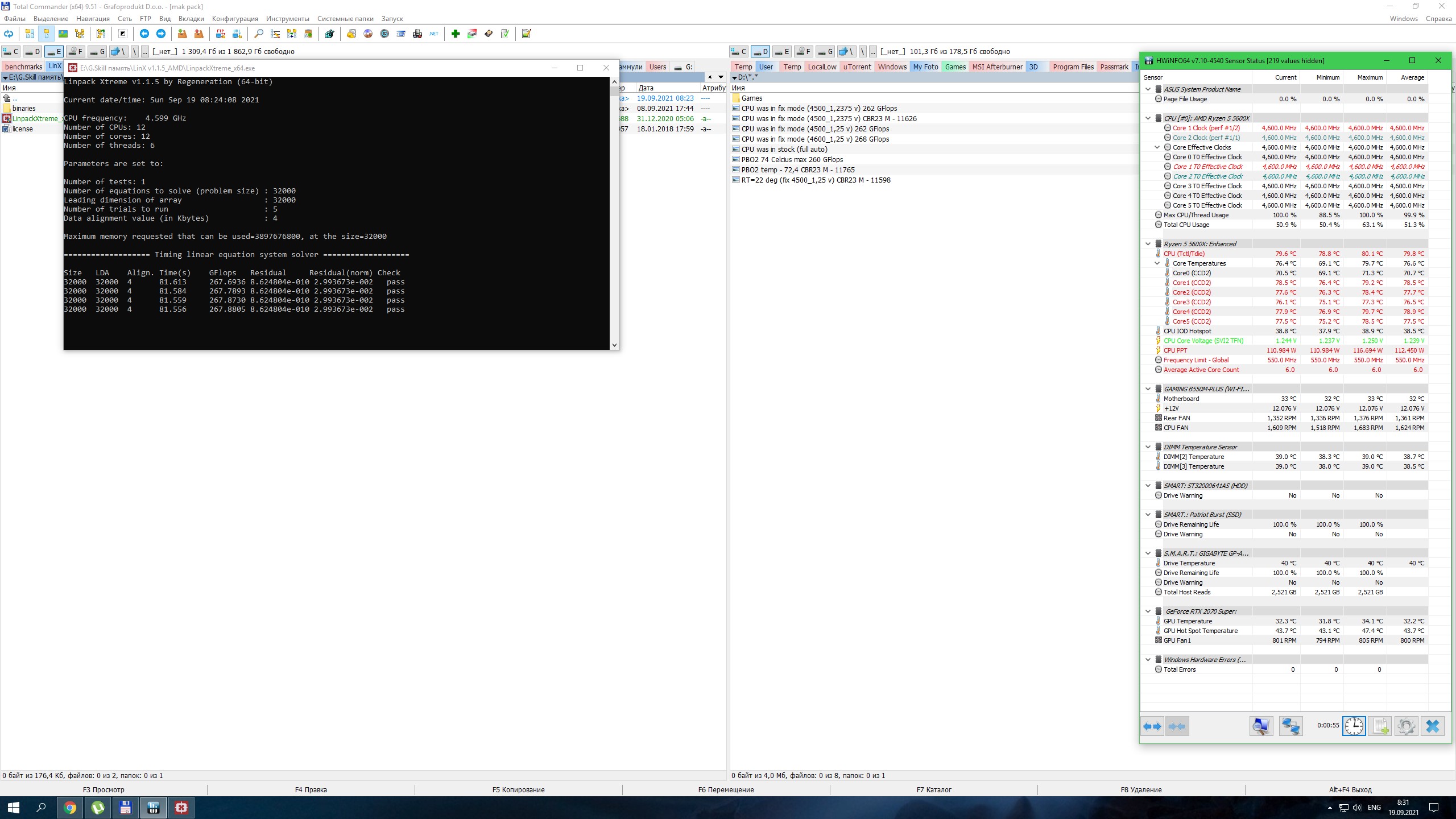Switch to the MSI Afterburner folder tab
The height and width of the screenshot is (819, 1456).
(x=997, y=67)
